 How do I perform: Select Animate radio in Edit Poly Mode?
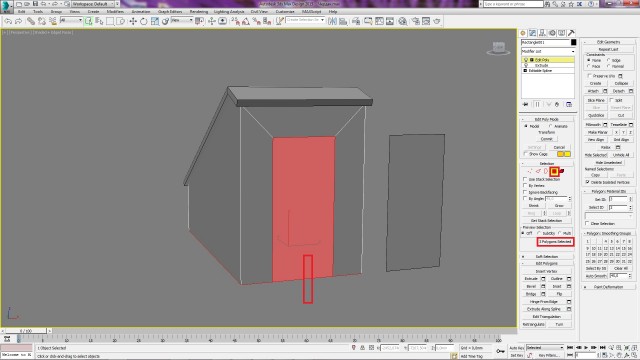tap(551, 126)
